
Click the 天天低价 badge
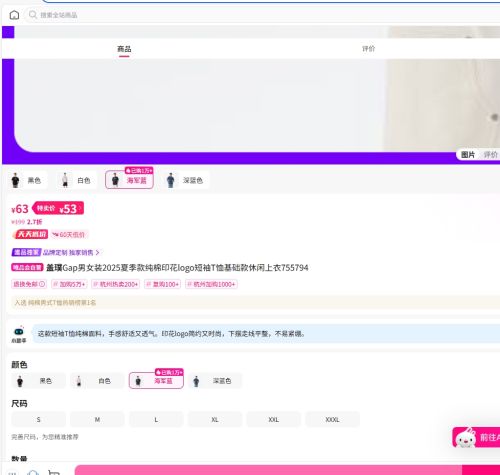30,234
